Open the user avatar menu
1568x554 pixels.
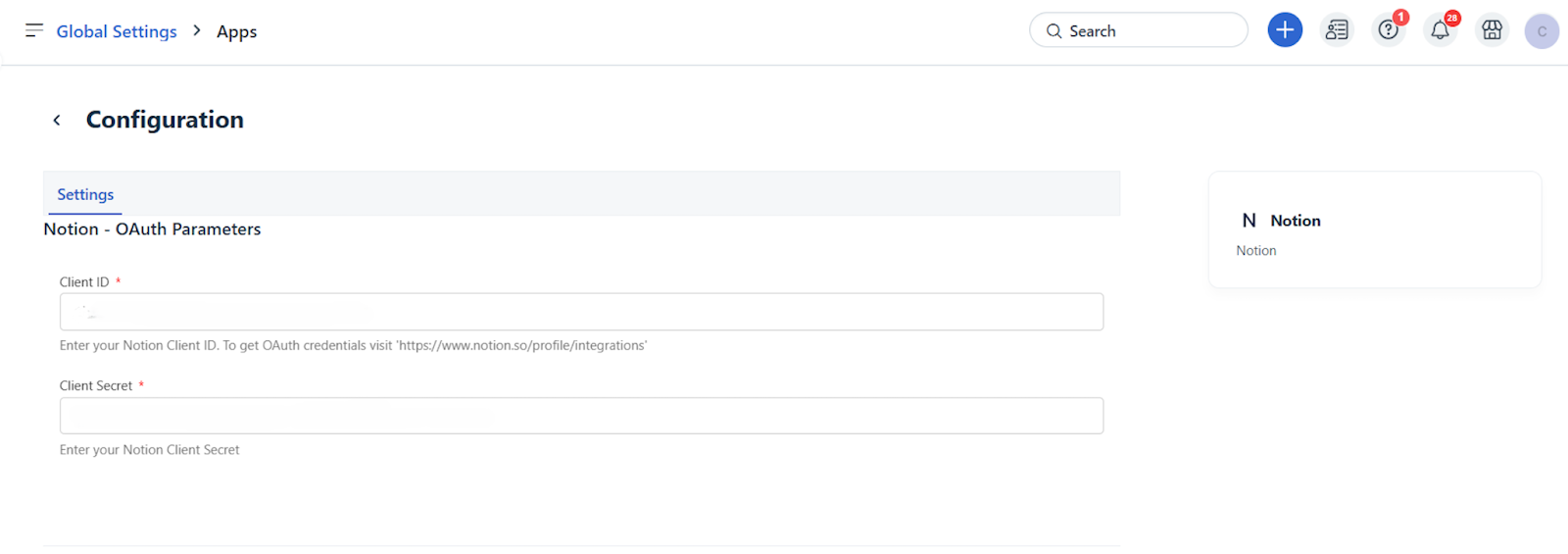click(x=1542, y=31)
